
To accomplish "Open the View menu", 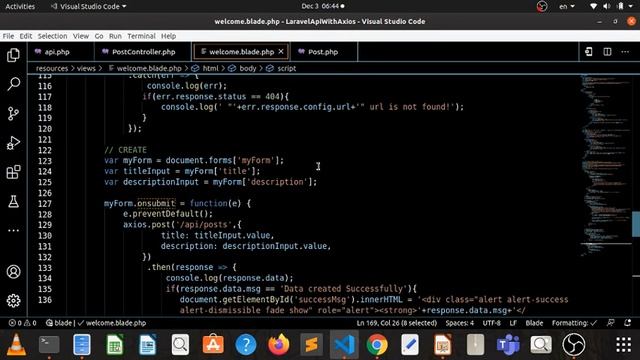I will pyautogui.click(x=81, y=36).
